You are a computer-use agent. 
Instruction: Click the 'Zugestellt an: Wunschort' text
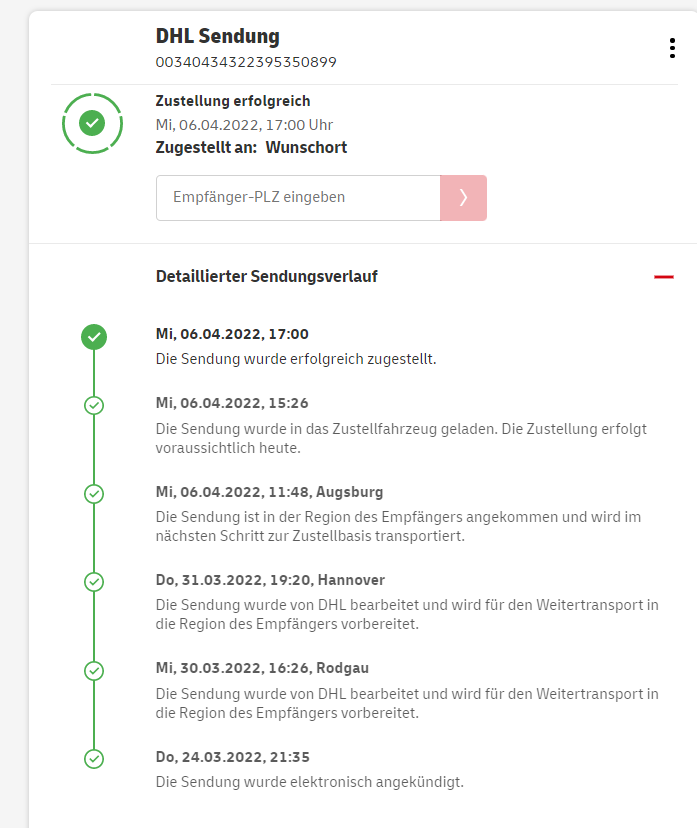252,148
